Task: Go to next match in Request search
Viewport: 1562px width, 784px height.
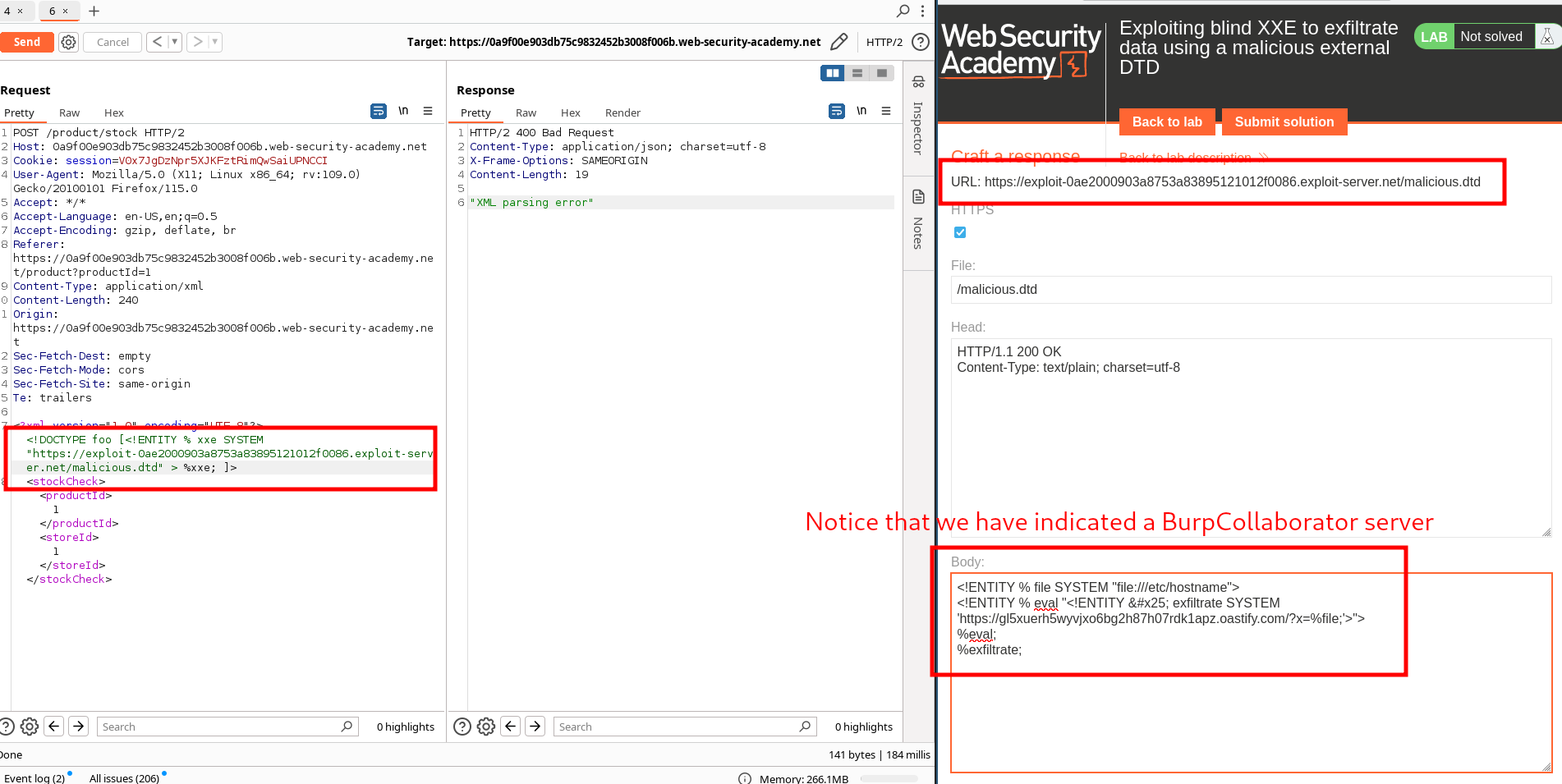Action: (79, 727)
